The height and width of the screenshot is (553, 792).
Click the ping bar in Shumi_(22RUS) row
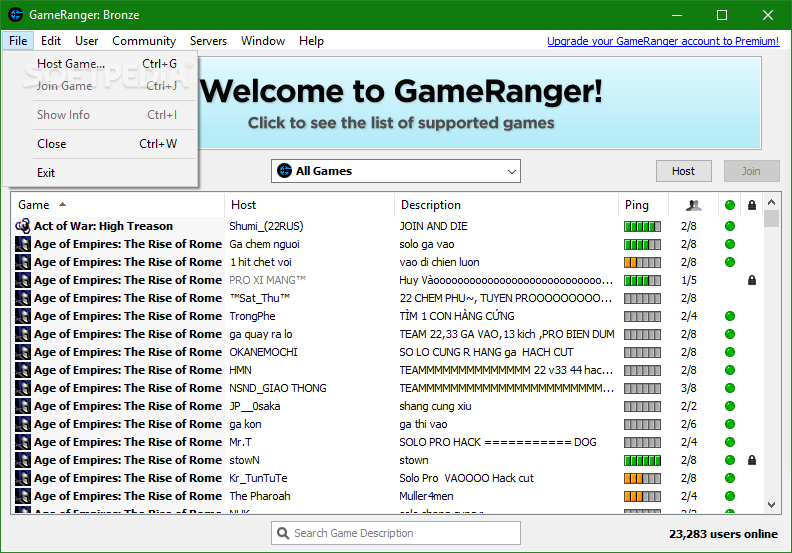(642, 226)
